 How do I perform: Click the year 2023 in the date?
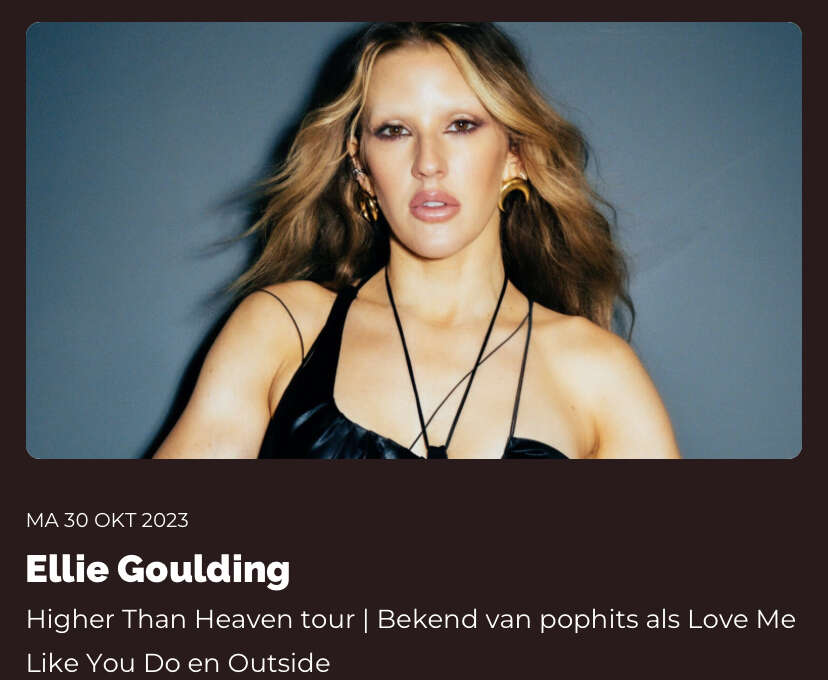(165, 521)
